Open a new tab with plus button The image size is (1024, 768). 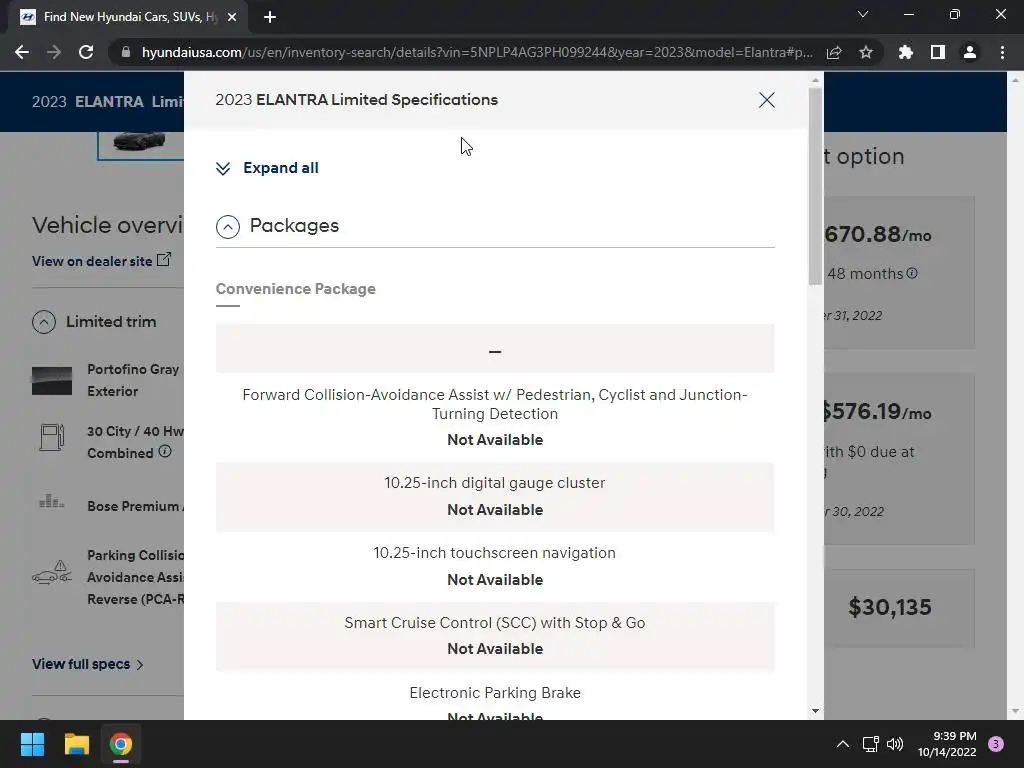tap(270, 17)
